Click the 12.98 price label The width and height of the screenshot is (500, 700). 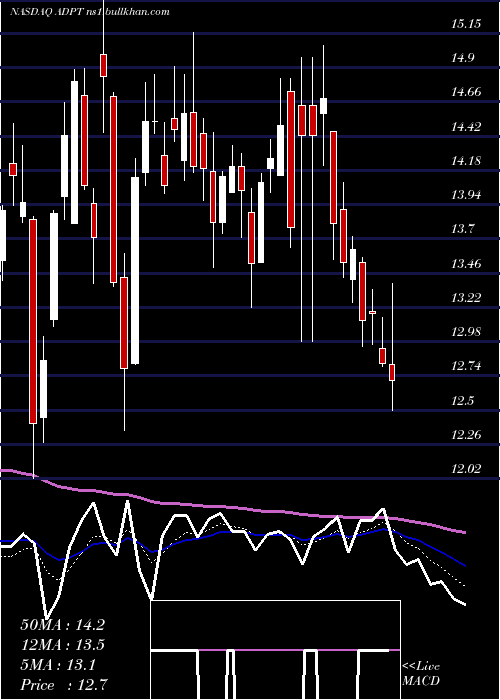pyautogui.click(x=466, y=332)
